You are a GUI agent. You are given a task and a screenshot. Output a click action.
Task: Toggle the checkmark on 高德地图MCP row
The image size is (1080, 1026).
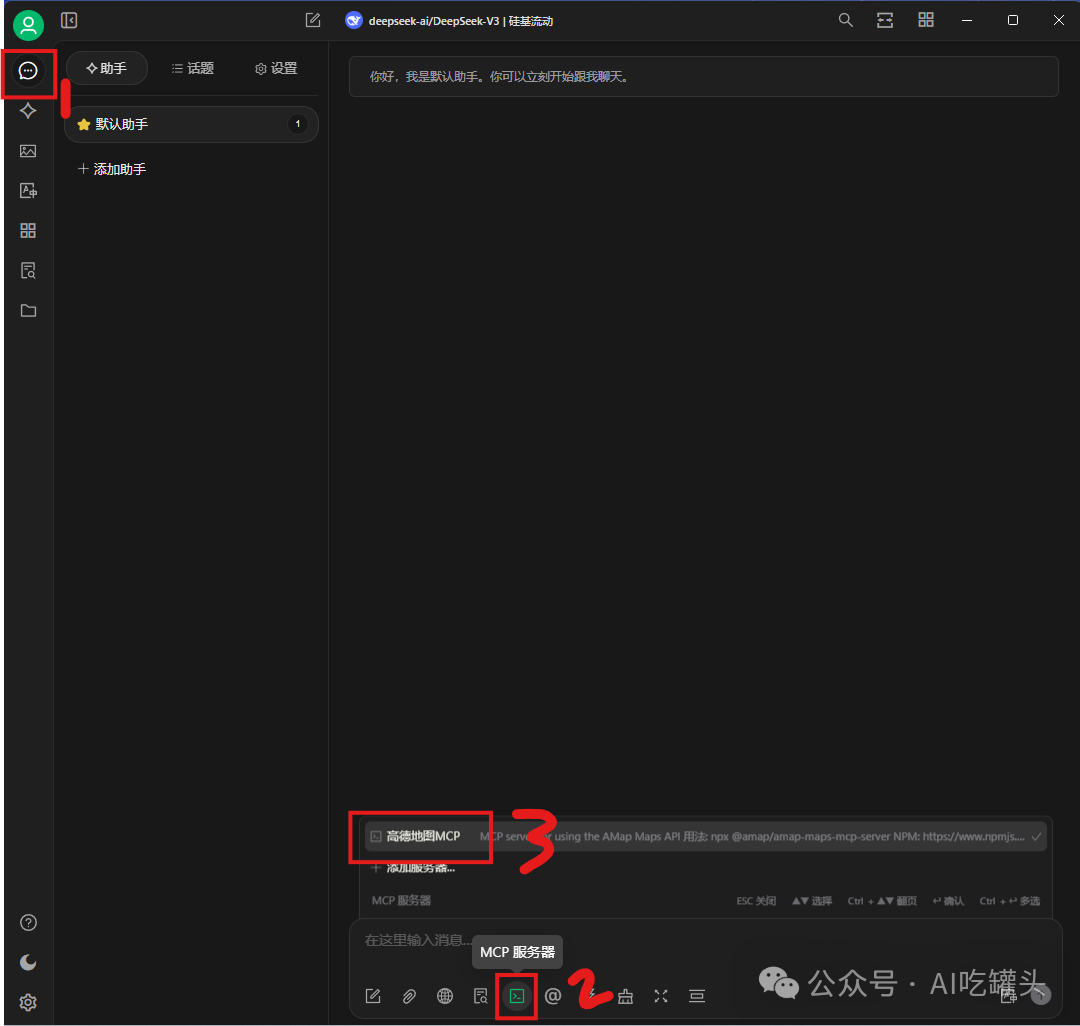point(1036,837)
